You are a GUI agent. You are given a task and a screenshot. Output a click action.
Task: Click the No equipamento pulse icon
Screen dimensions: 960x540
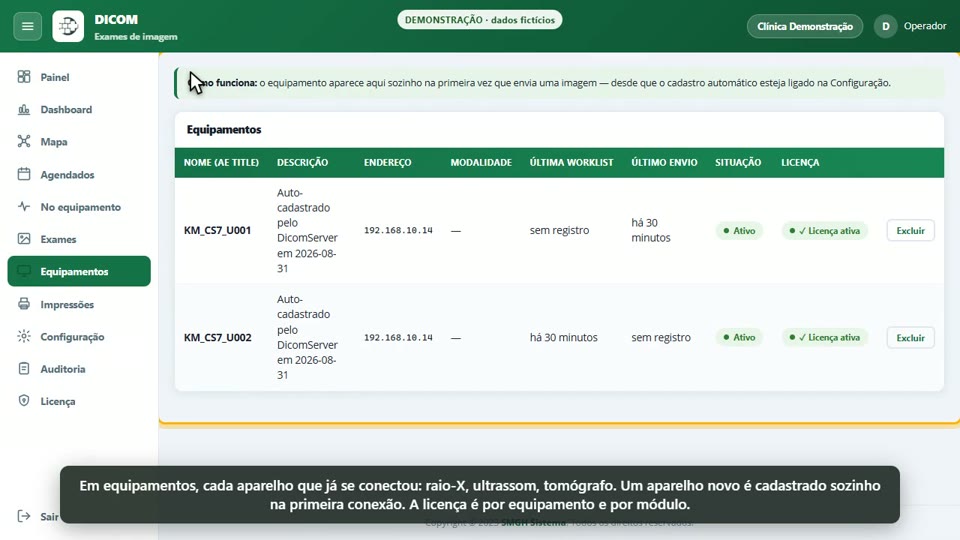[24, 206]
